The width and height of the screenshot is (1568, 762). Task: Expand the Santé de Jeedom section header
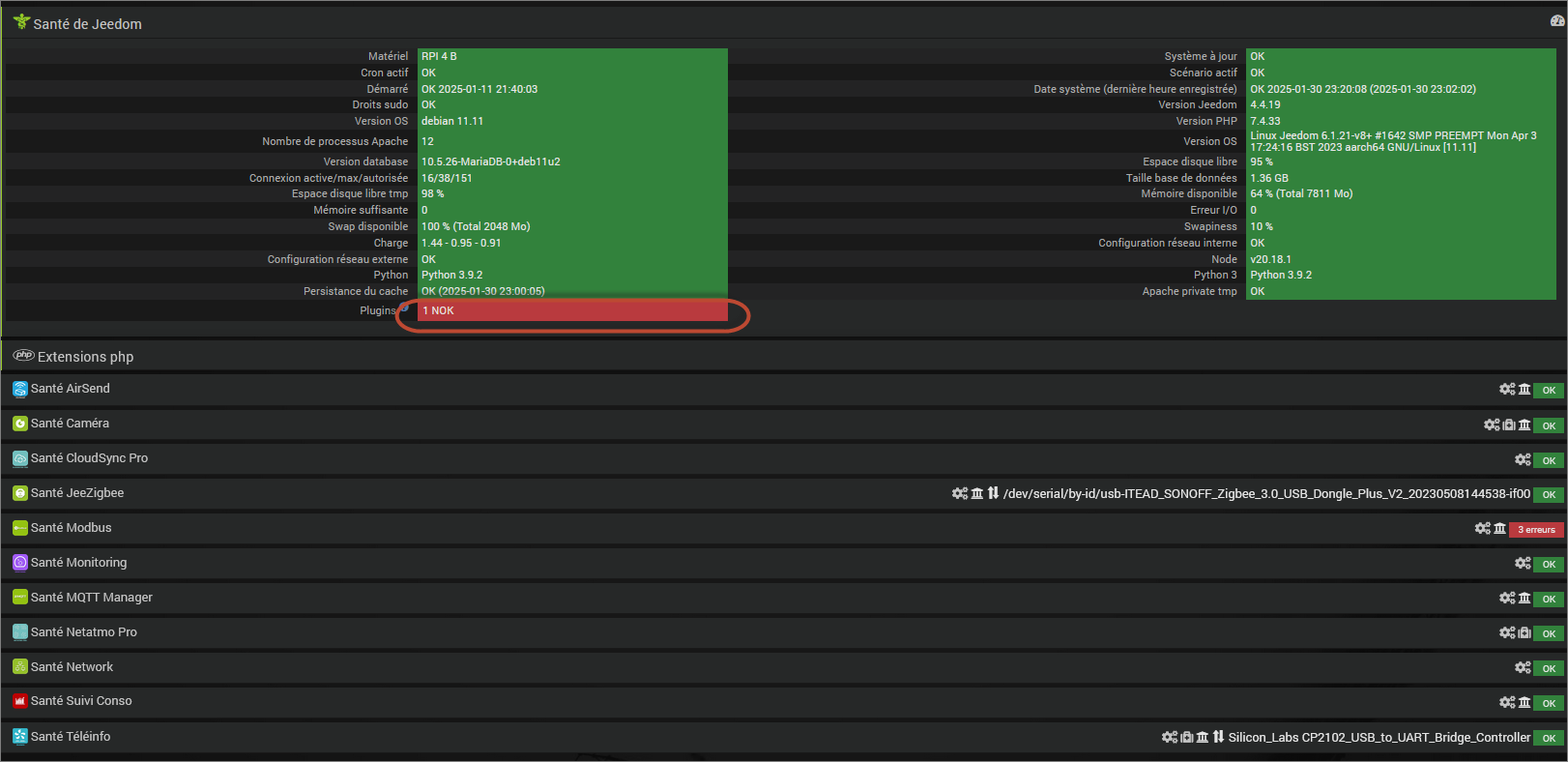pyautogui.click(x=784, y=23)
